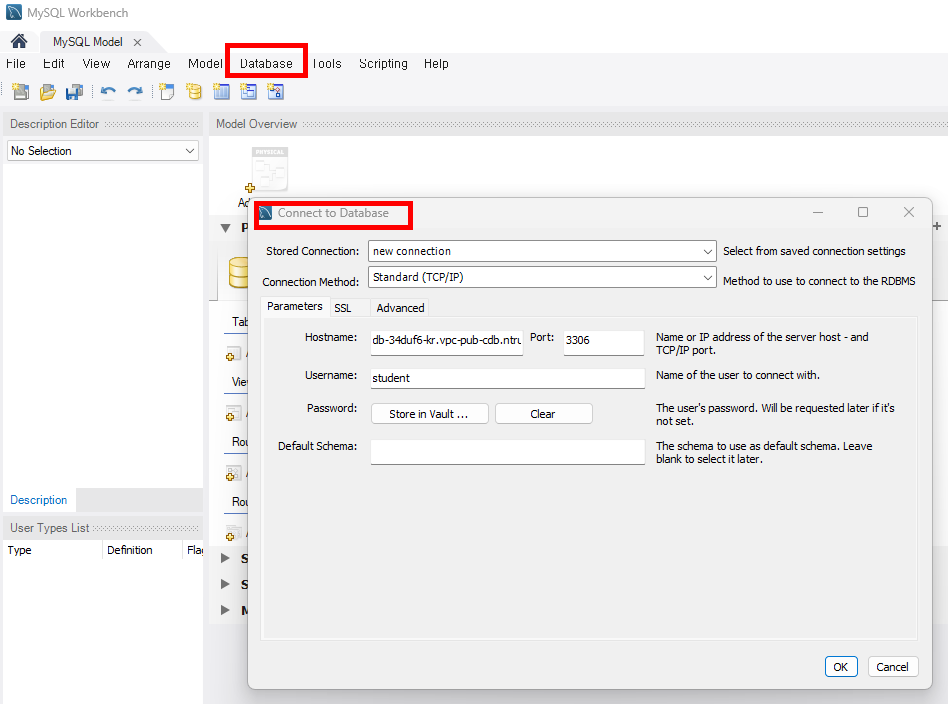Collapse the Physical Schemas section triangle

coord(226,228)
